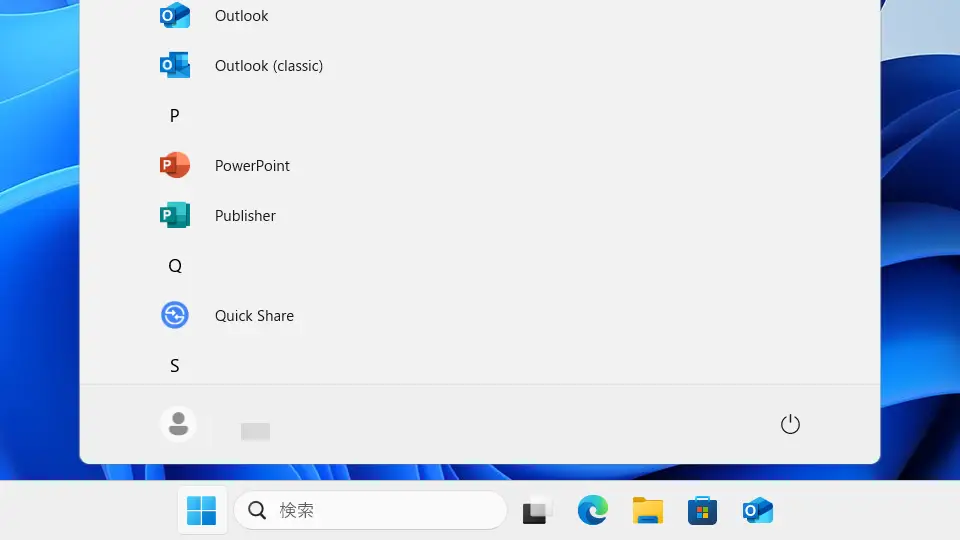Click the user account avatar

pyautogui.click(x=178, y=424)
